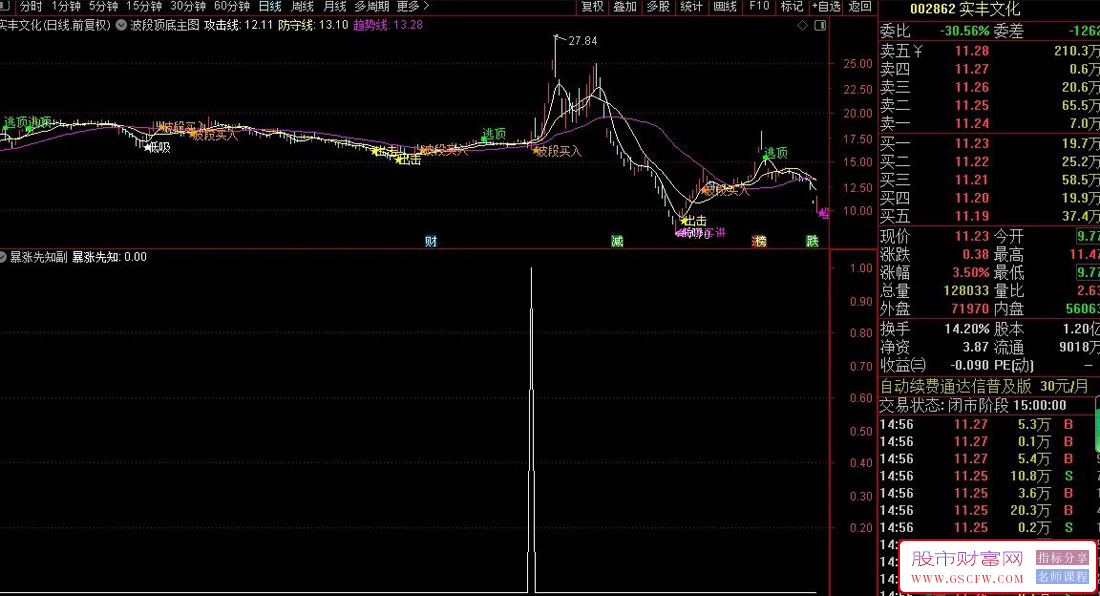Switch to the 周线 weekly chart tab
The height and width of the screenshot is (596, 1100).
click(x=302, y=6)
